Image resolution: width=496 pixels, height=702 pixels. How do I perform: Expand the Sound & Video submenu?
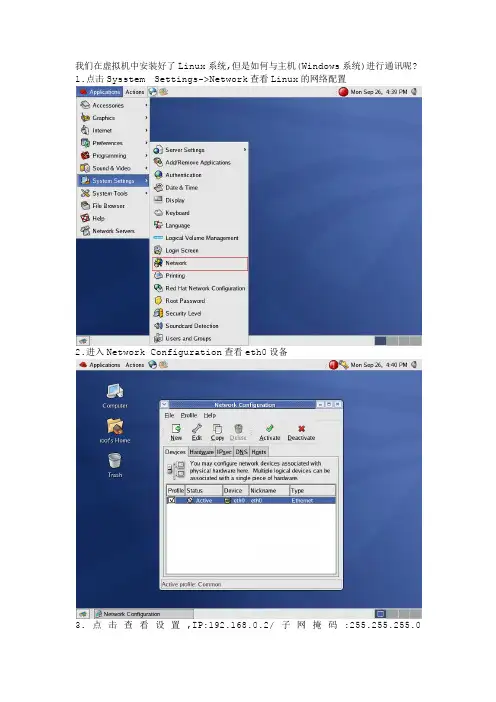[x=113, y=168]
